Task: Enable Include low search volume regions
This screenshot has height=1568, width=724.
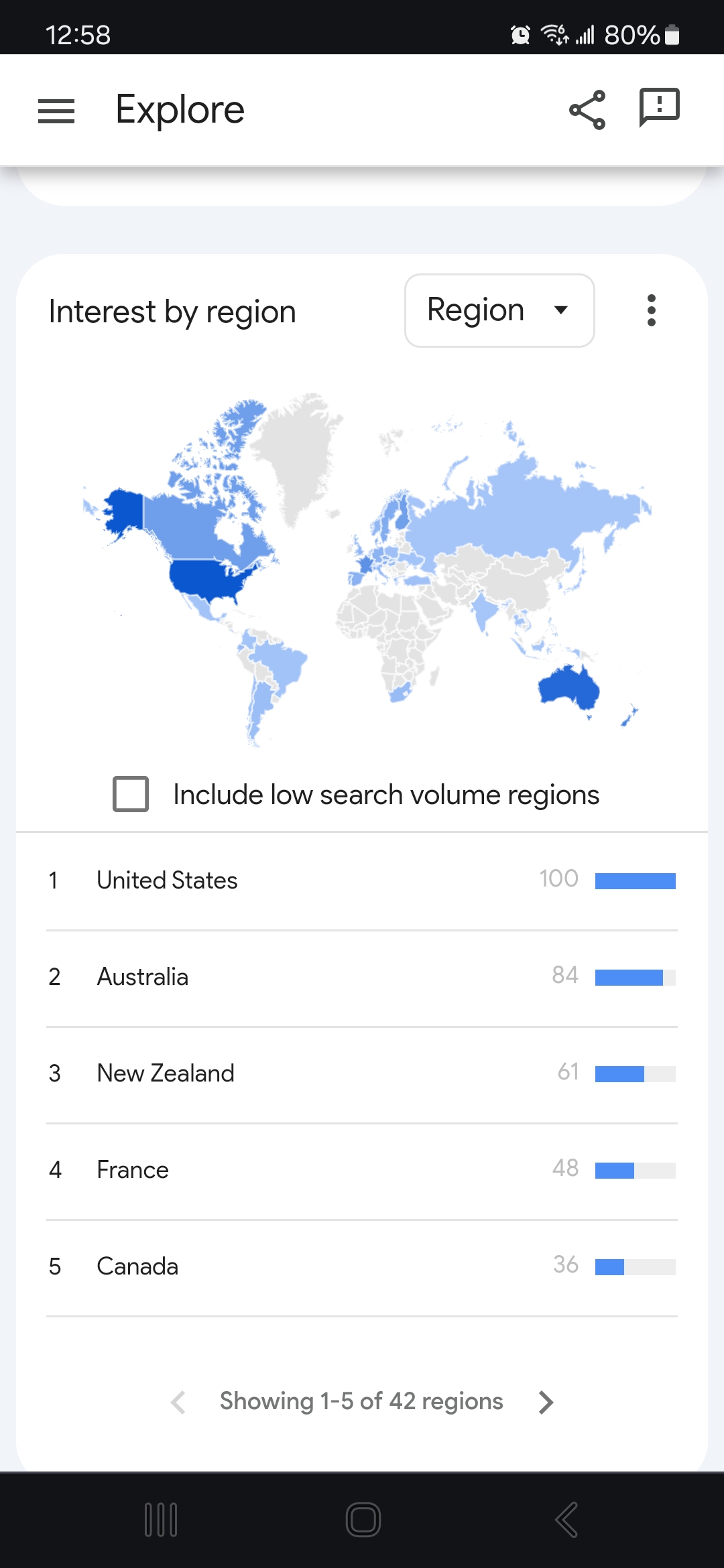Action: coord(131,794)
